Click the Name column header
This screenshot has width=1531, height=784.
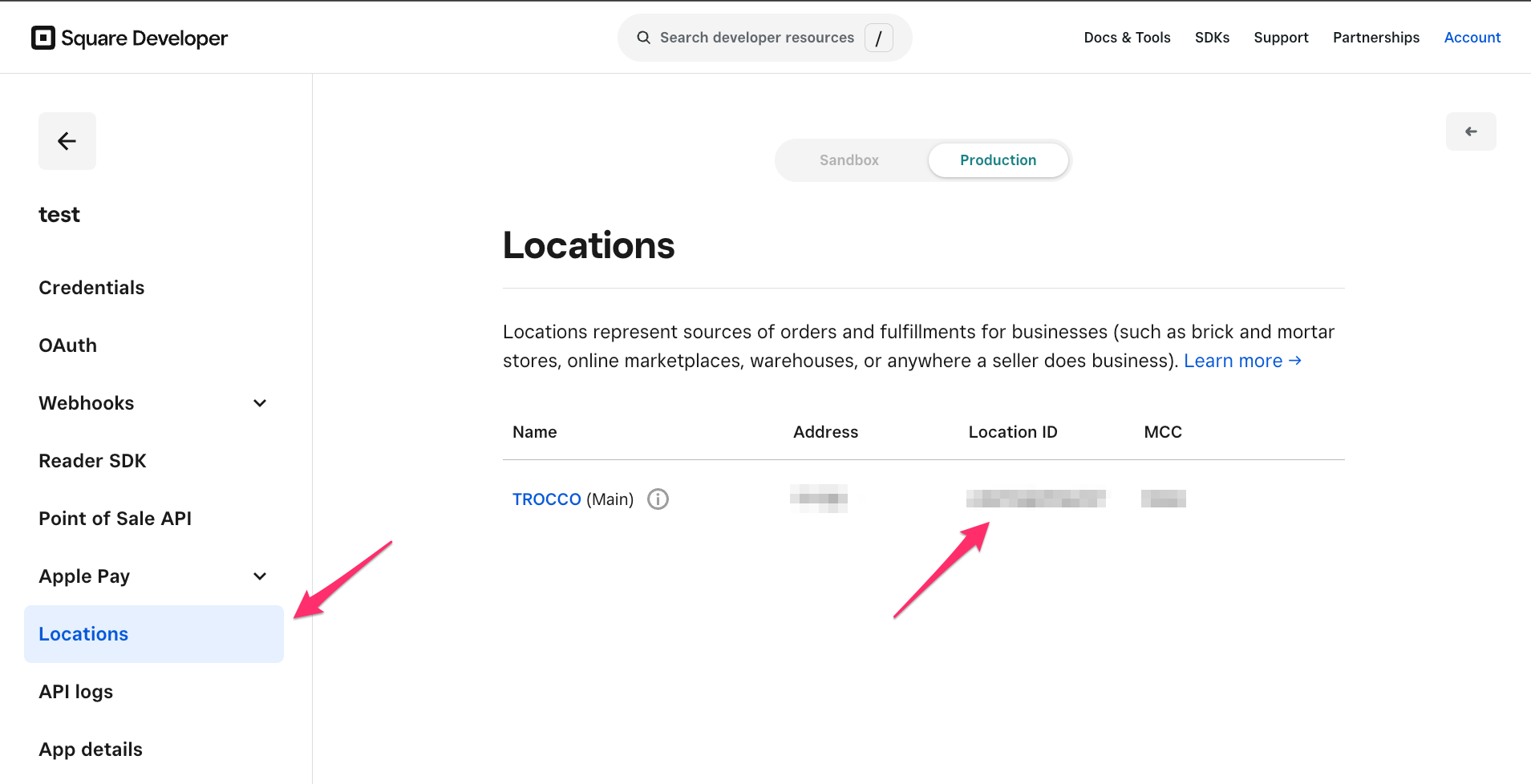(x=535, y=432)
